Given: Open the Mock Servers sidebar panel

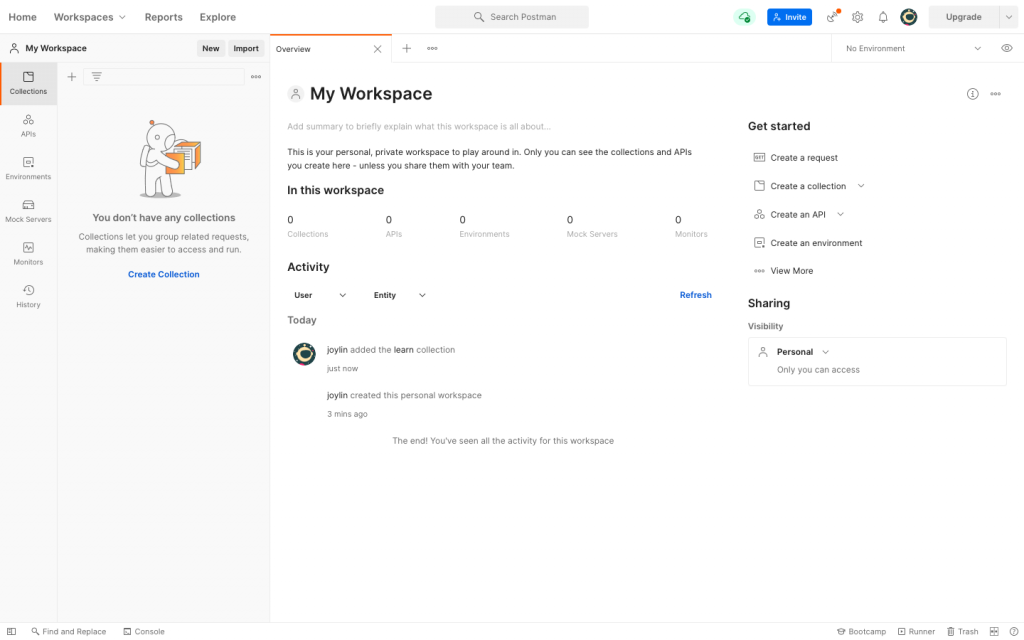Looking at the screenshot, I should (x=28, y=212).
